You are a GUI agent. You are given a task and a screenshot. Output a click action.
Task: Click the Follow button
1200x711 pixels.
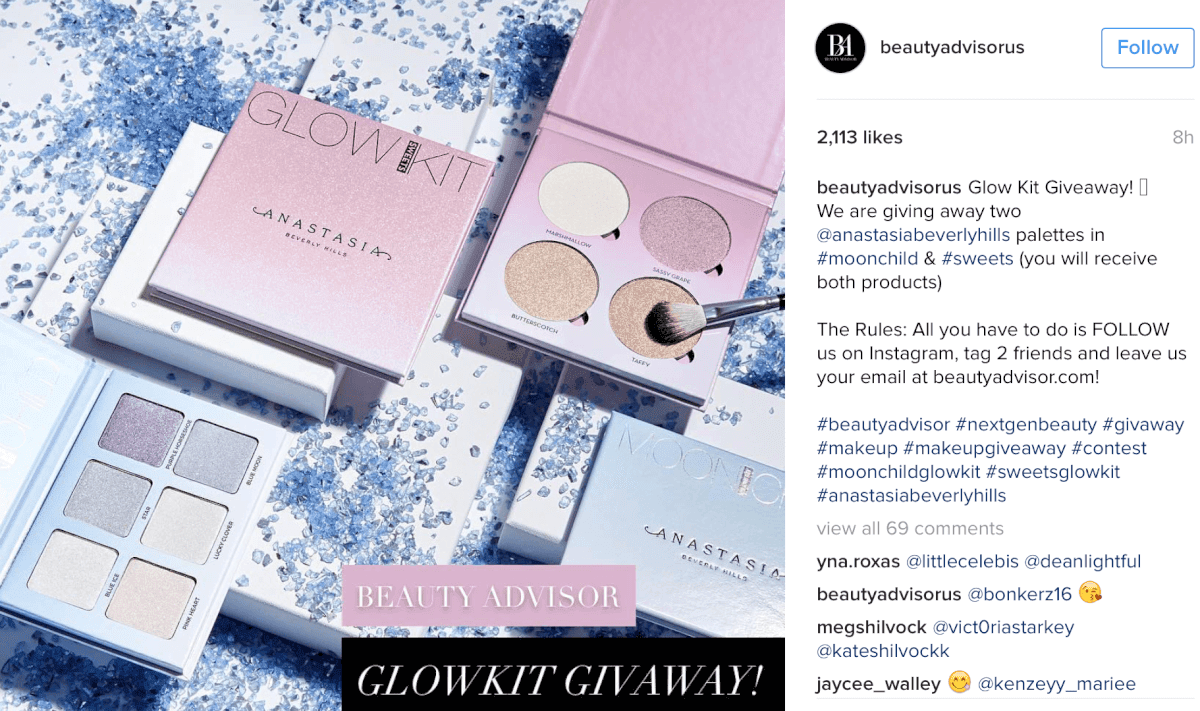click(x=1148, y=48)
